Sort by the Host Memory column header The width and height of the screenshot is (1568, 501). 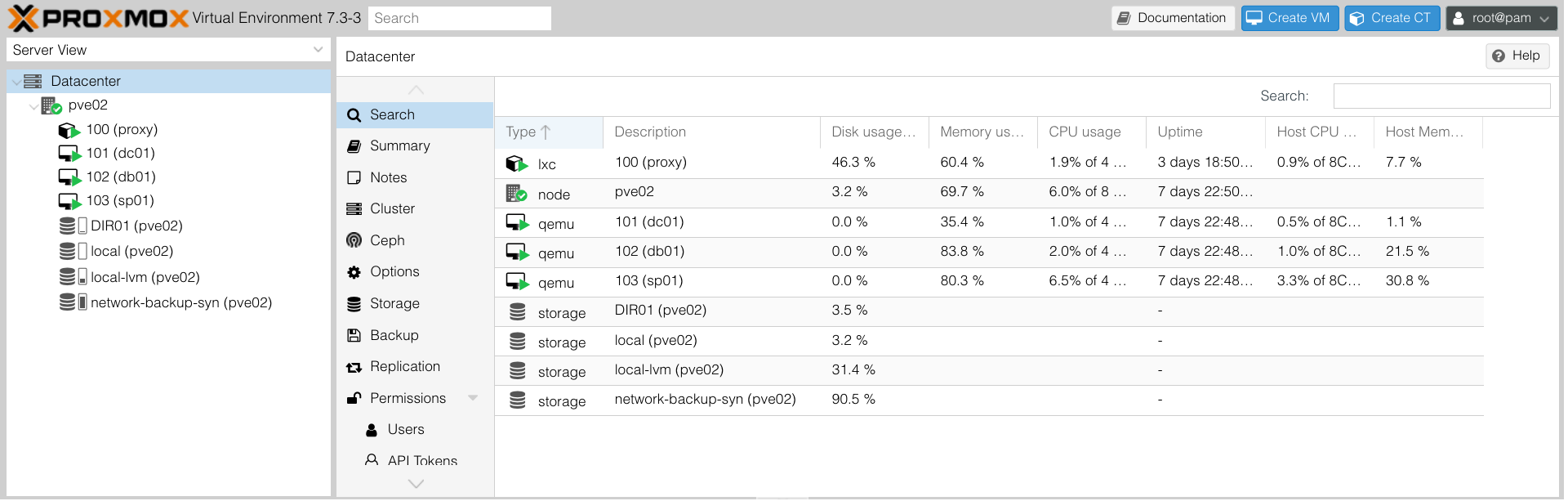[x=1428, y=132]
